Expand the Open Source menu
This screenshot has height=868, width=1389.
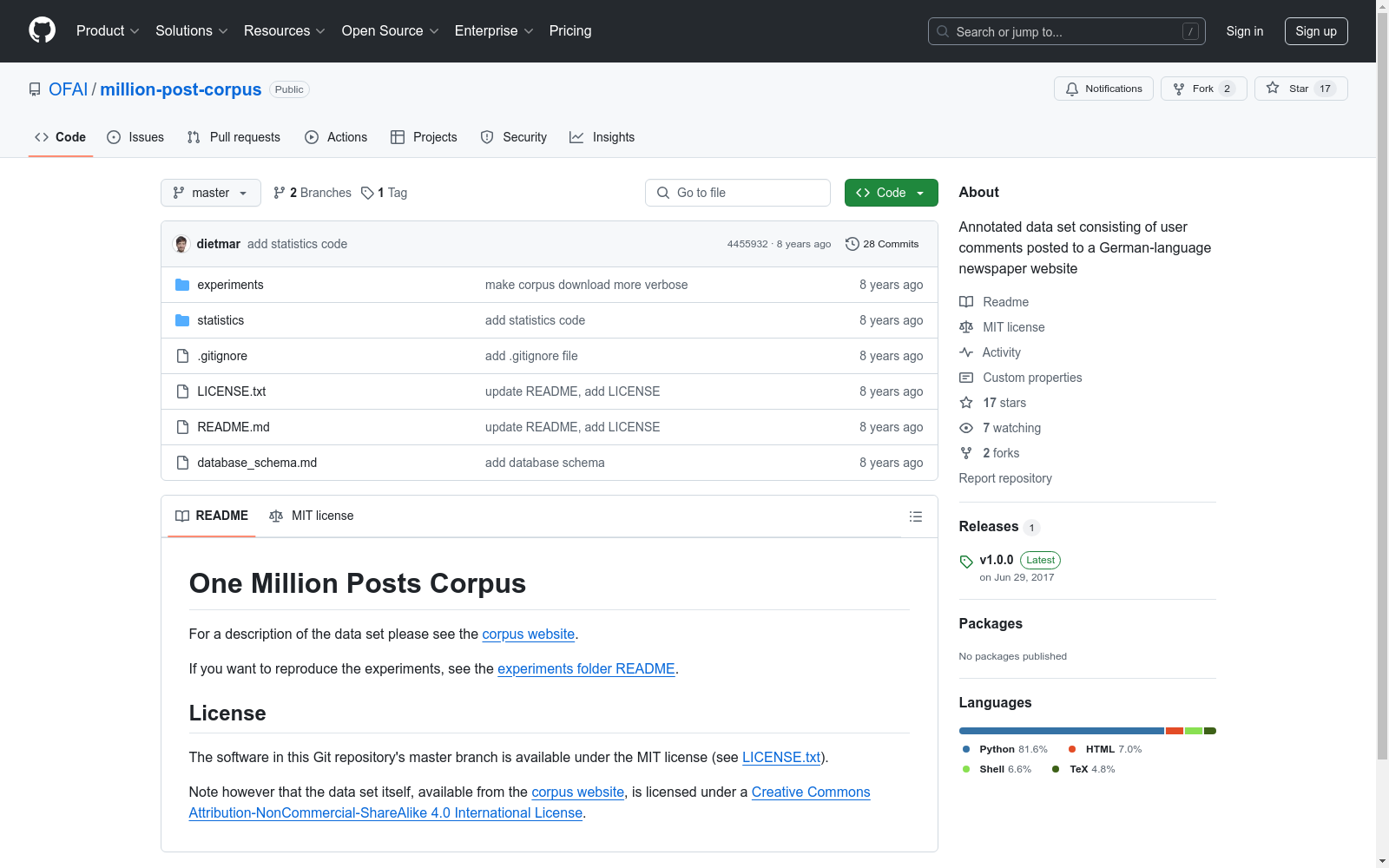(391, 31)
